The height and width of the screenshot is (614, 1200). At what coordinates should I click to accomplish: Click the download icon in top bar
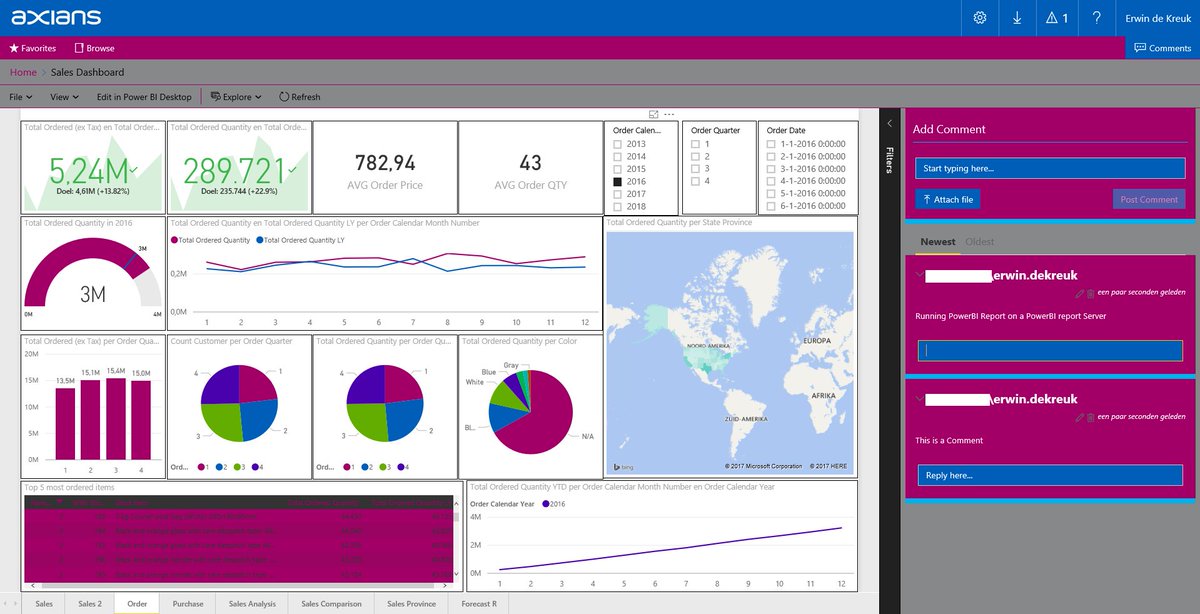[x=1018, y=17]
